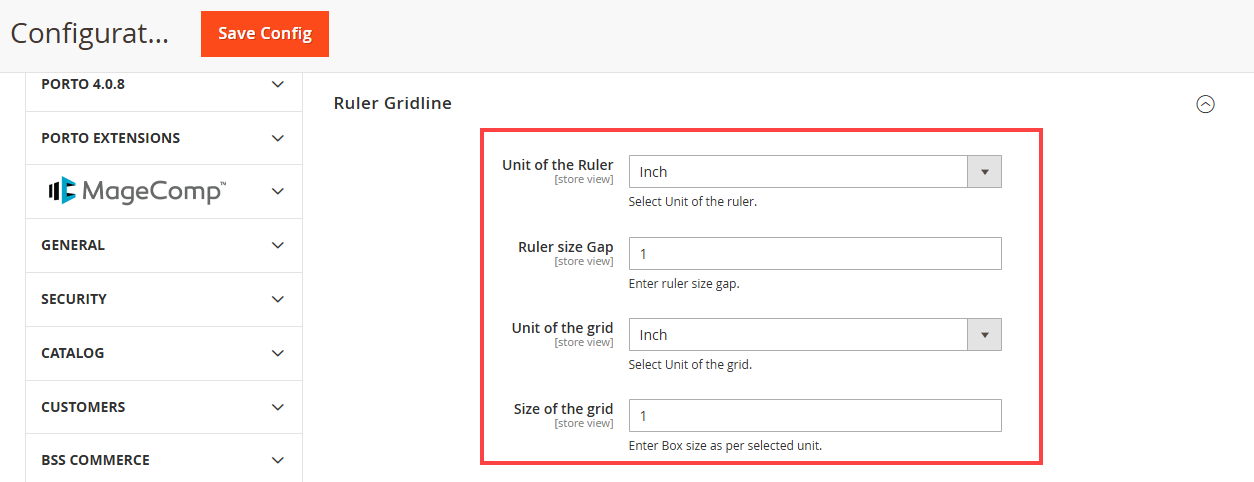Screen dimensions: 1254x482
Task: Open the GENERAL configuration tab
Action: (x=73, y=245)
